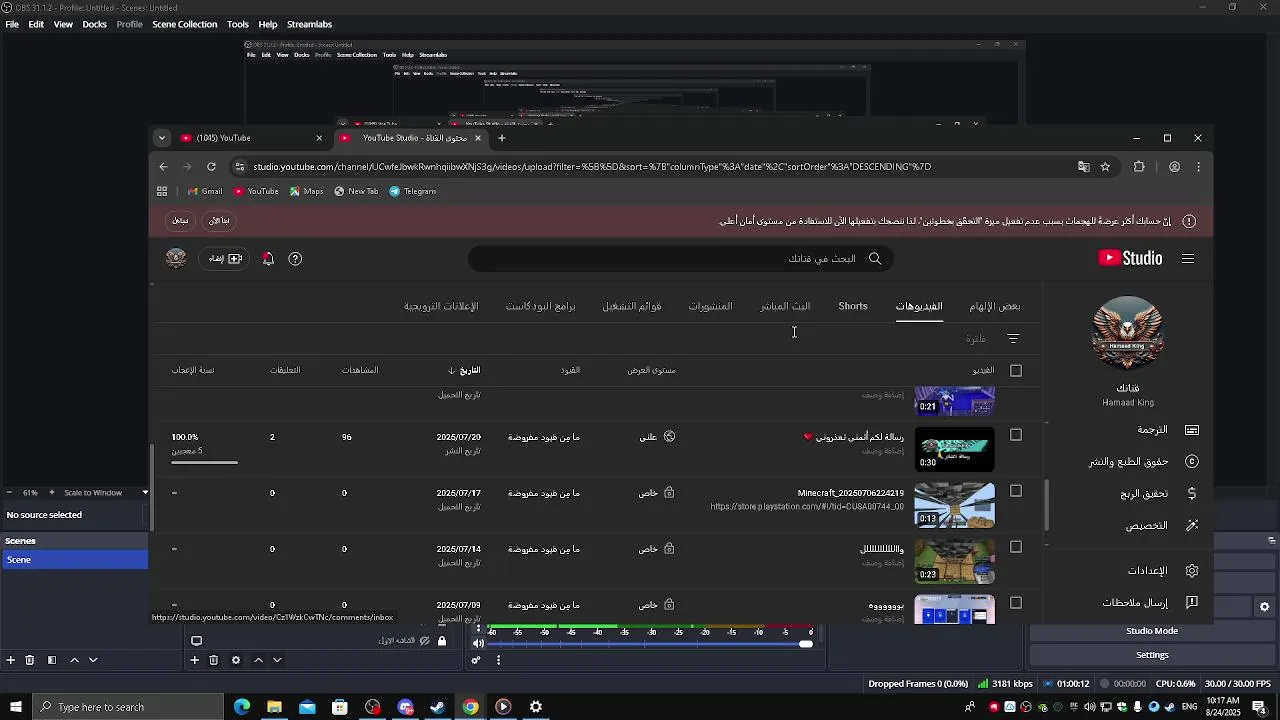Select checkbox for the 2025/07/09 video
The height and width of the screenshot is (720, 1280).
tap(1016, 603)
